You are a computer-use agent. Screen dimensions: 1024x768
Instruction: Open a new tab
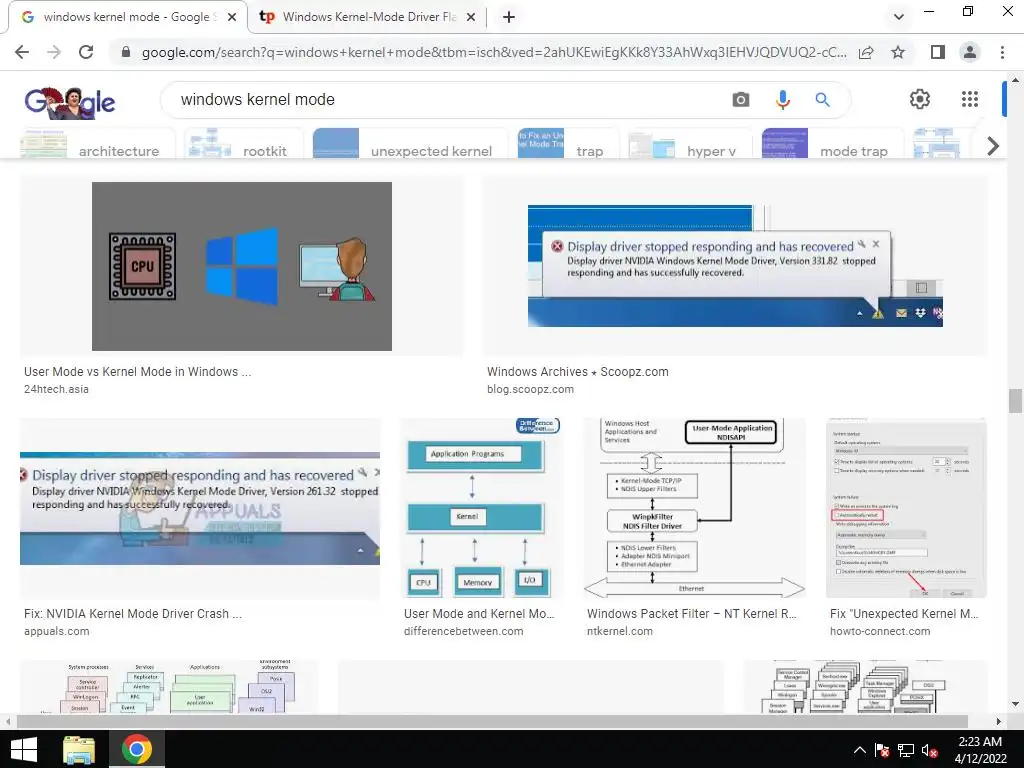coord(509,17)
